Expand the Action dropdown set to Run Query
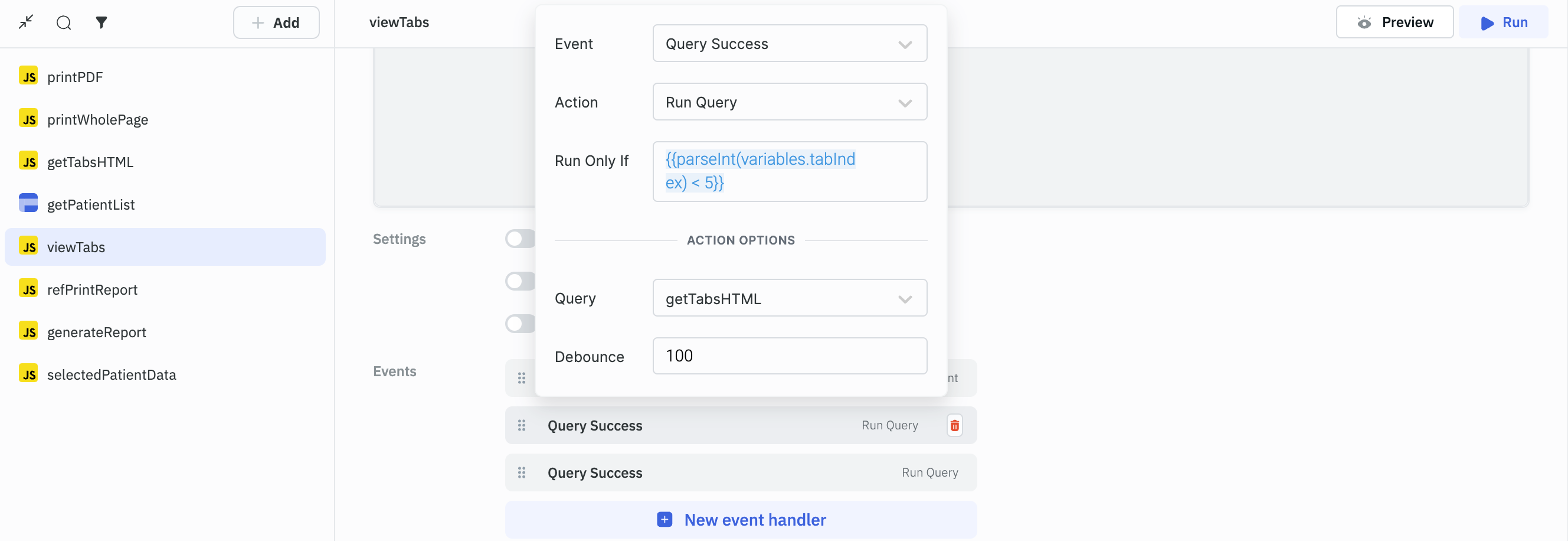The width and height of the screenshot is (1568, 541). (789, 102)
